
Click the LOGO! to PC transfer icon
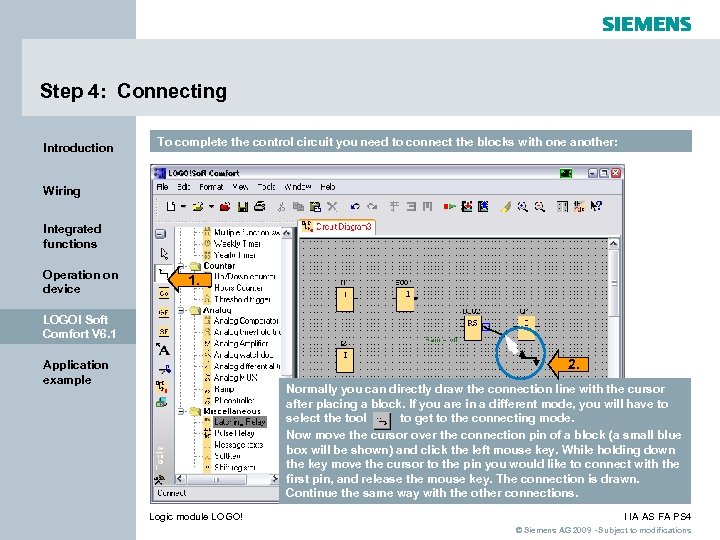coord(483,207)
